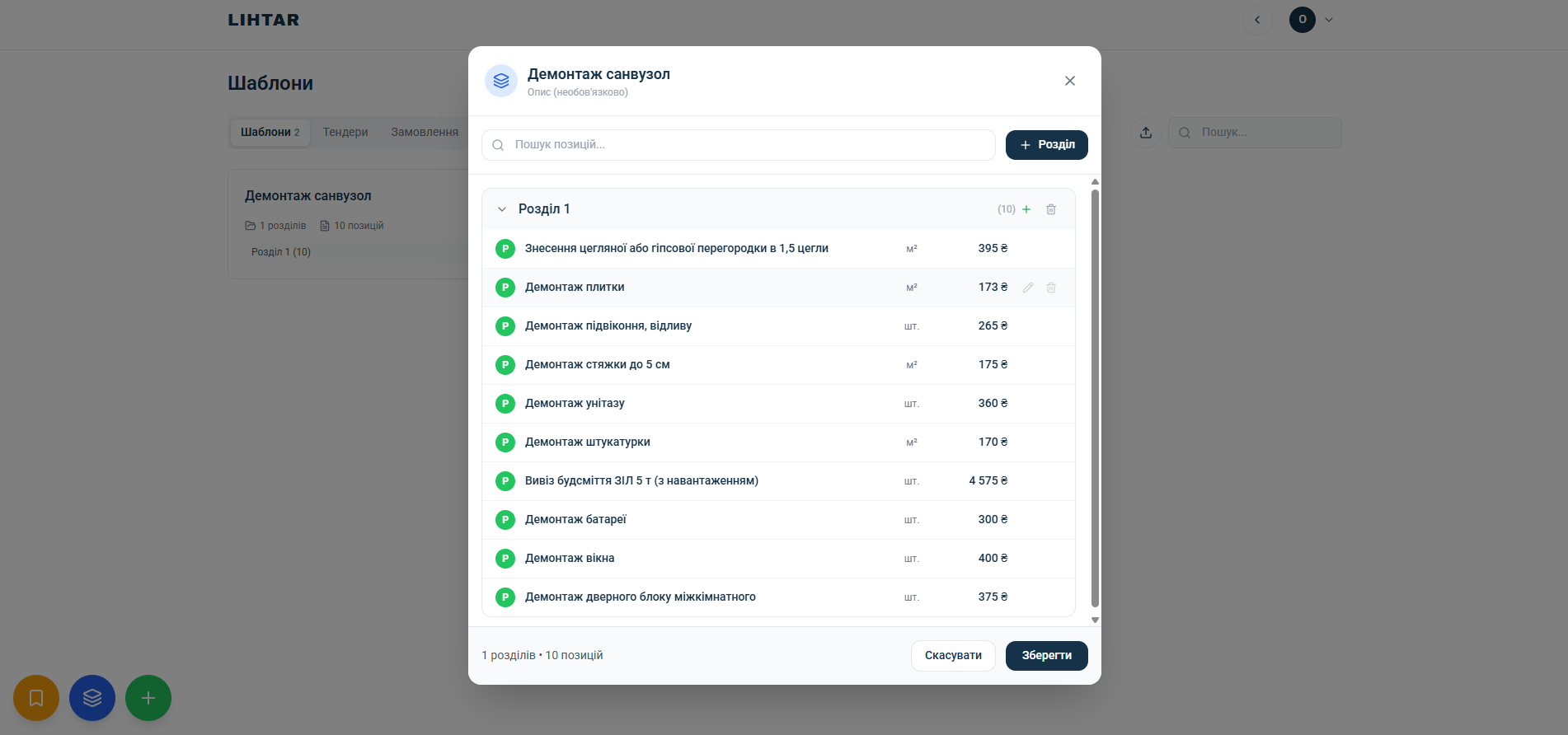This screenshot has width=1568, height=735.
Task: Click the modal's vertical scrollbar
Action: tap(1095, 398)
